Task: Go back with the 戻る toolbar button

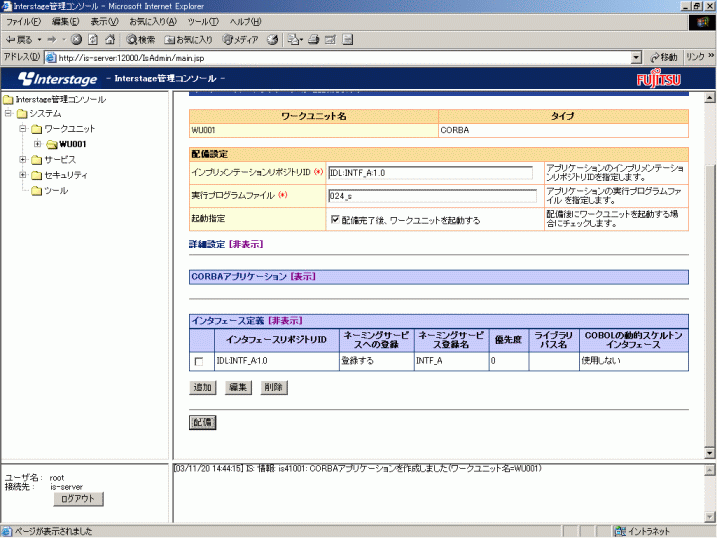Action: [x=19, y=40]
